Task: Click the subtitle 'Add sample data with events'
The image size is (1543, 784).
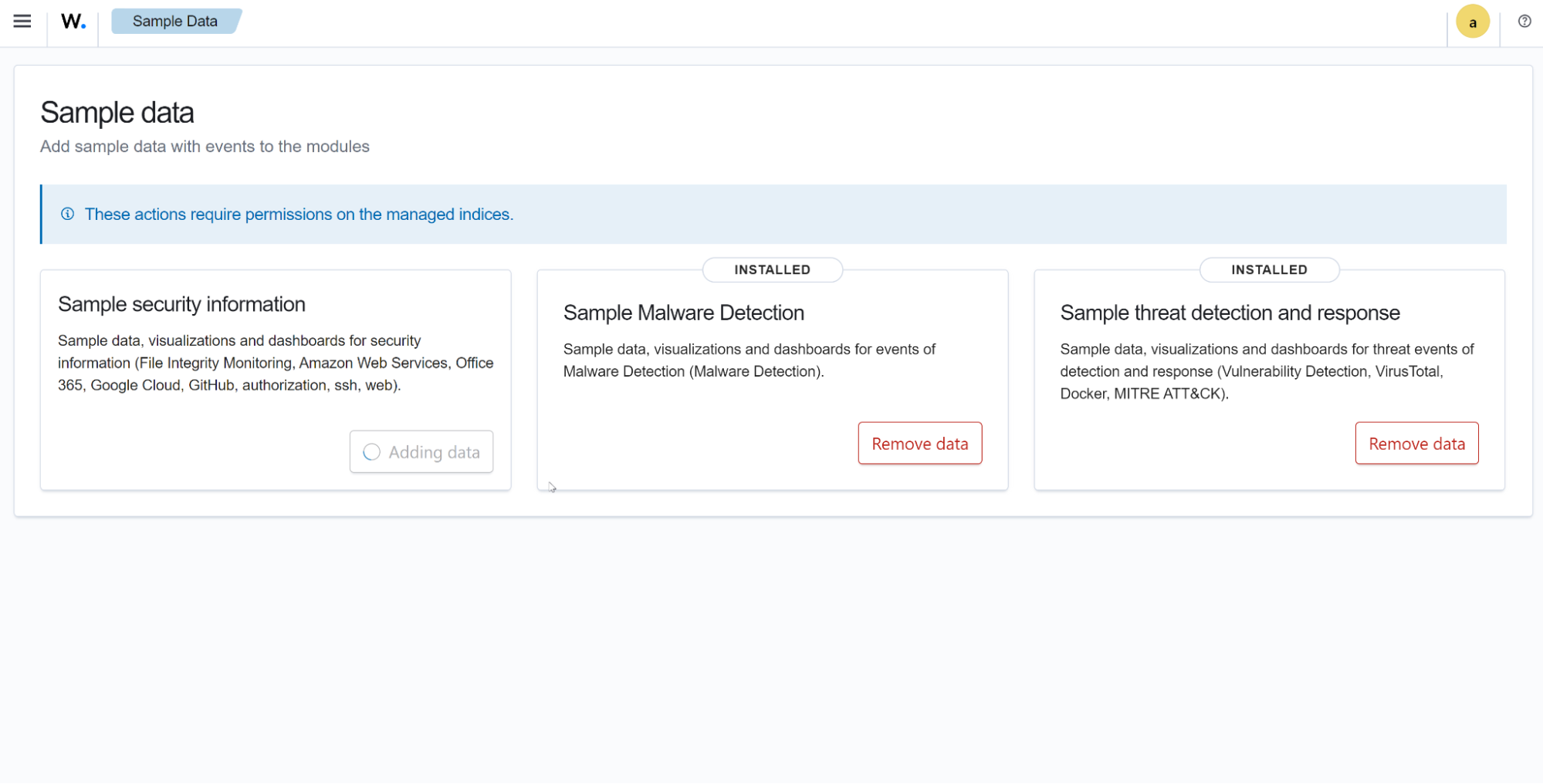Action: pyautogui.click(x=205, y=146)
